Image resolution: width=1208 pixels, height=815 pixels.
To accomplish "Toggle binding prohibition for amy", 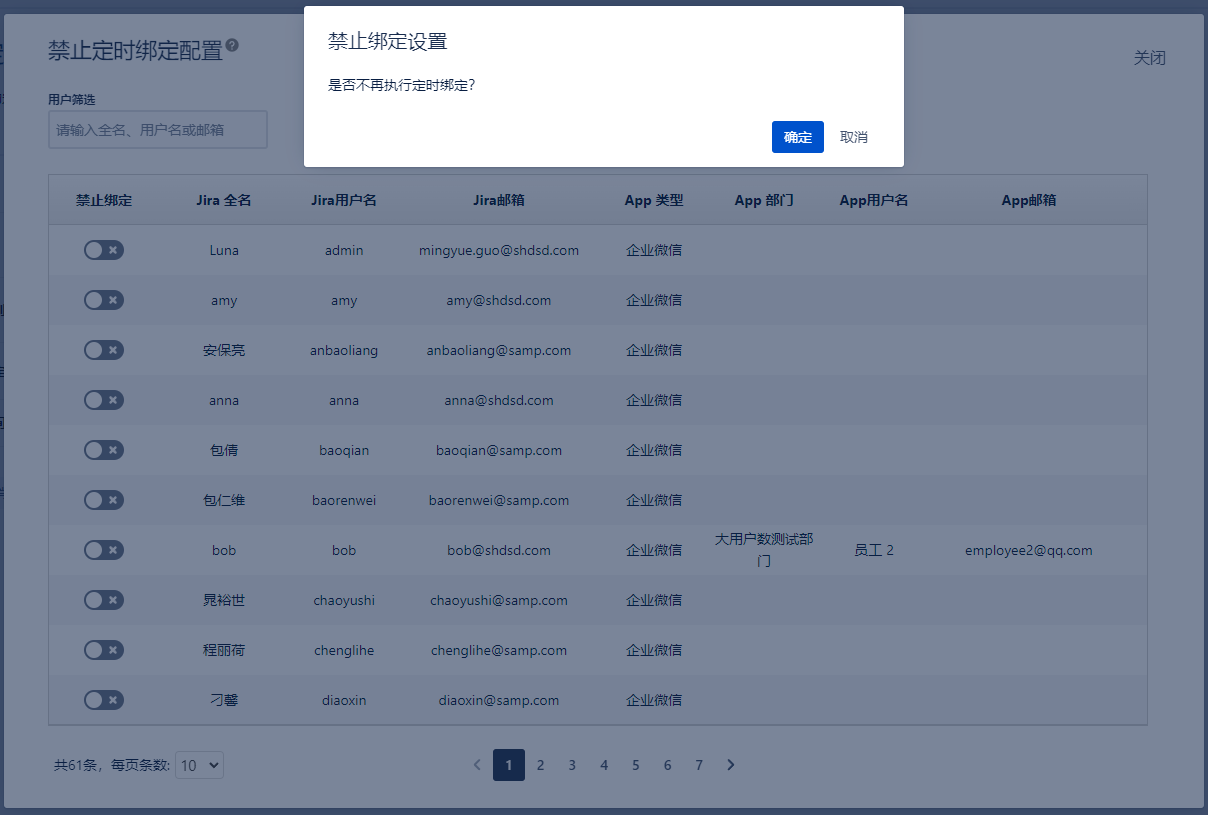I will click(x=104, y=300).
